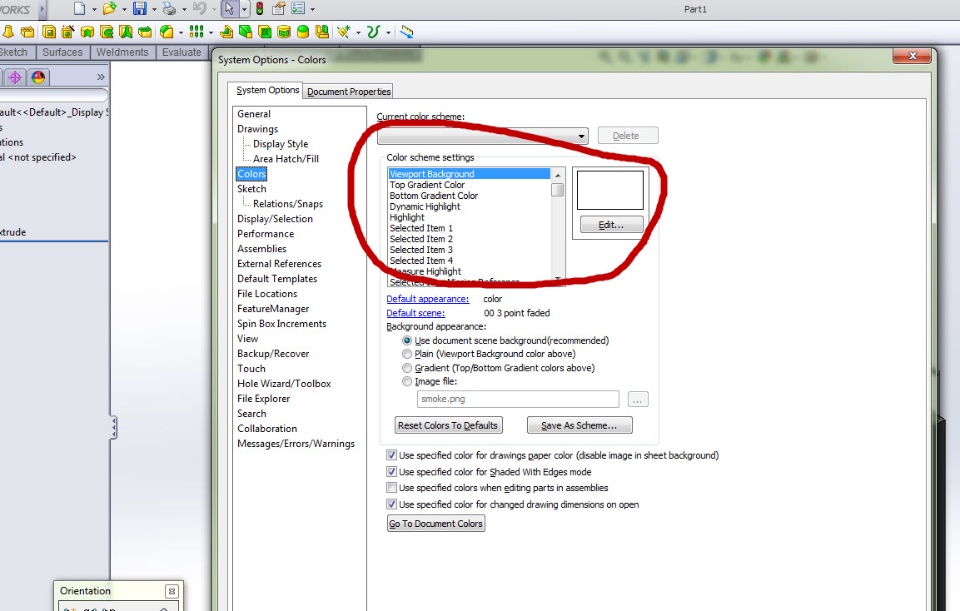960x611 pixels.
Task: Select the Draft feature icon
Action: pyautogui.click(x=246, y=32)
